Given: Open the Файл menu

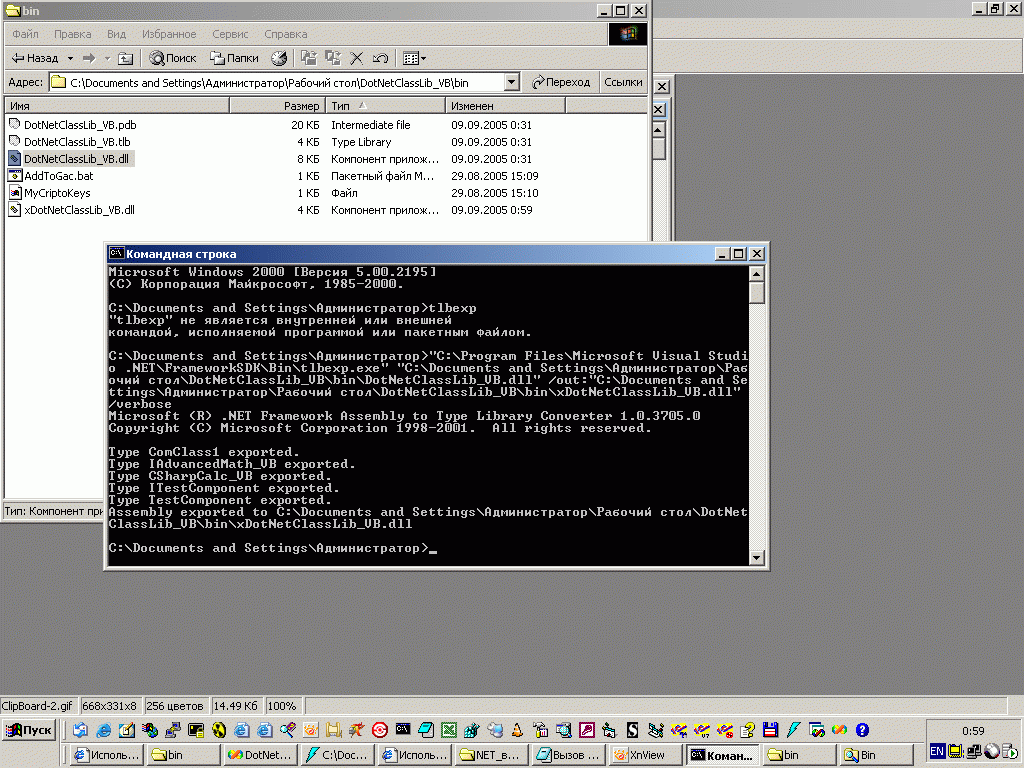Looking at the screenshot, I should click(x=25, y=34).
